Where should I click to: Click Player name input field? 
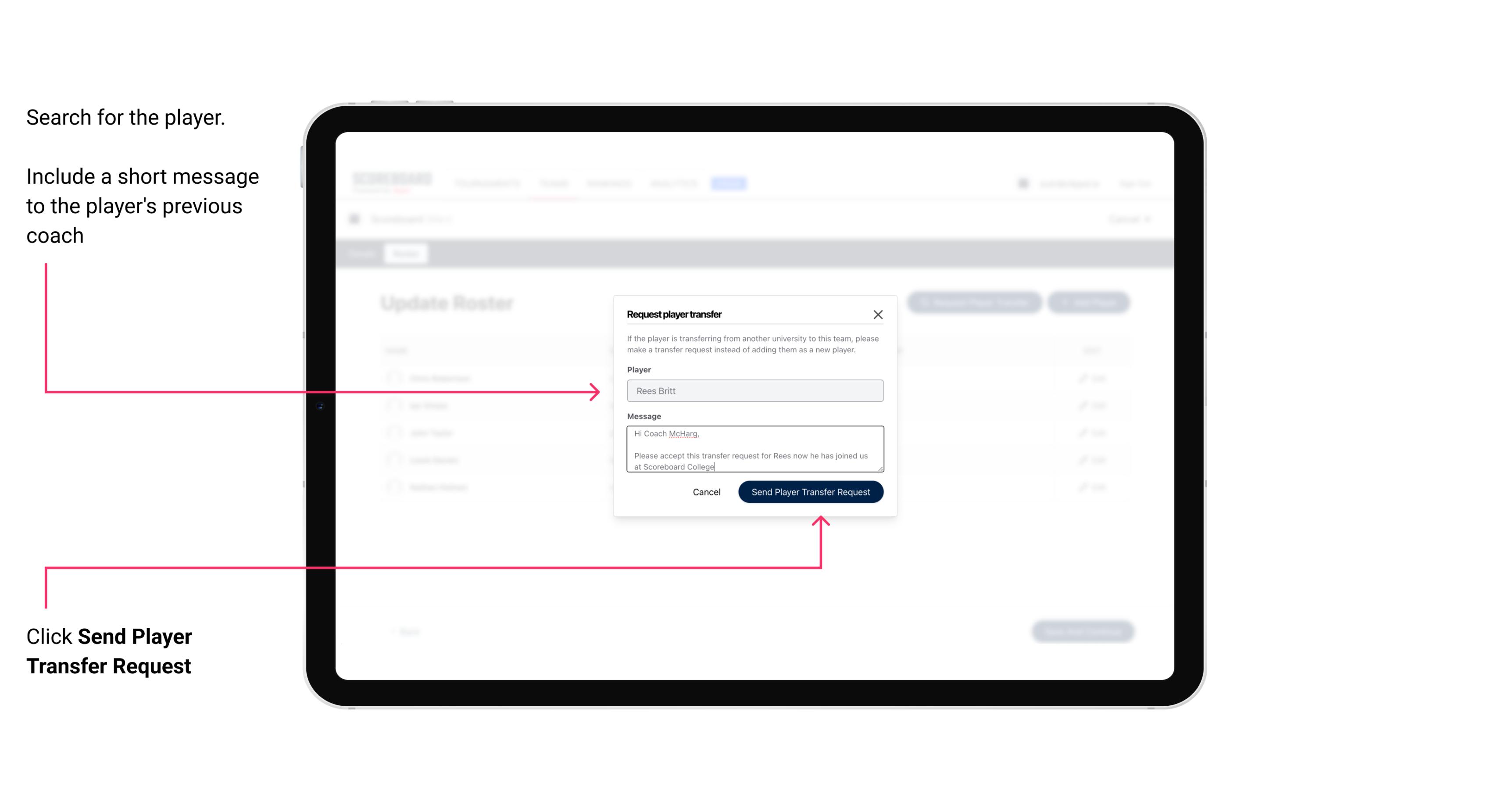pos(754,391)
